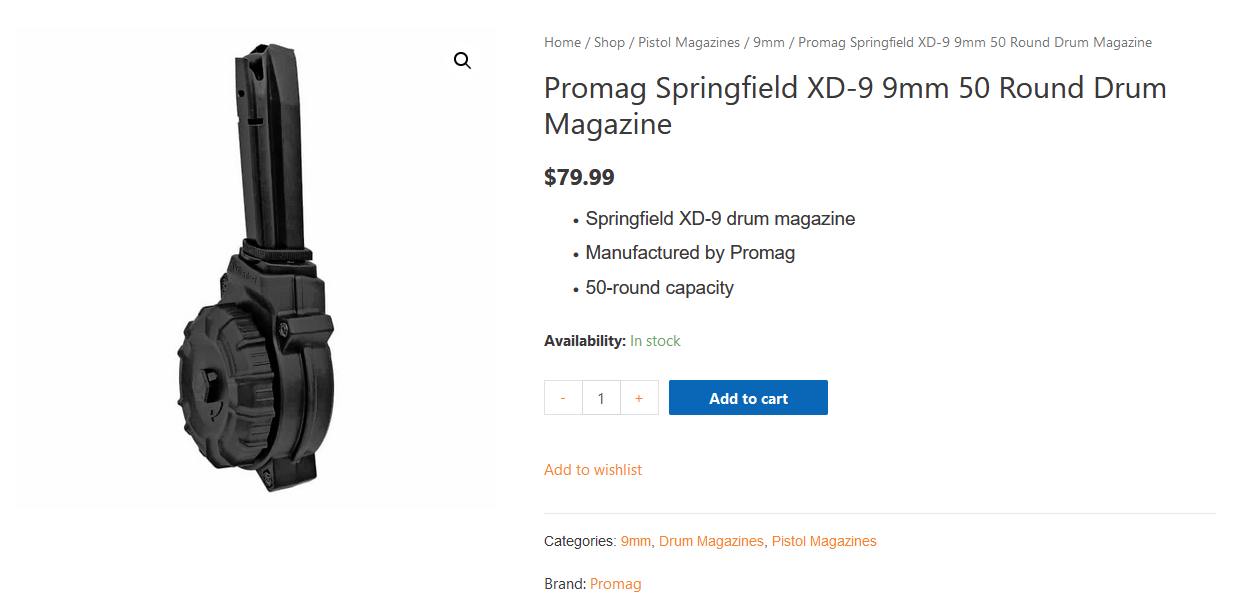Screen dimensions: 1241x607
Task: Open Pistol Magazines in the breadcrumb trail
Action: pyautogui.click(x=689, y=43)
